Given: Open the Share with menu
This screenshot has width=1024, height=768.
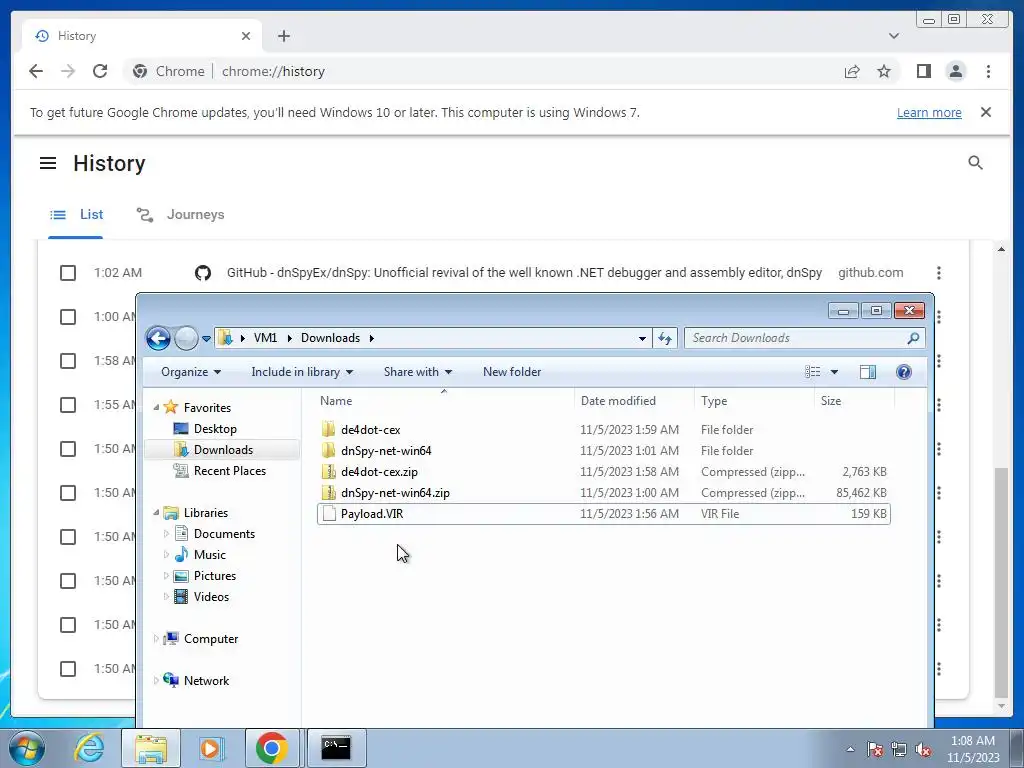Looking at the screenshot, I should [418, 372].
